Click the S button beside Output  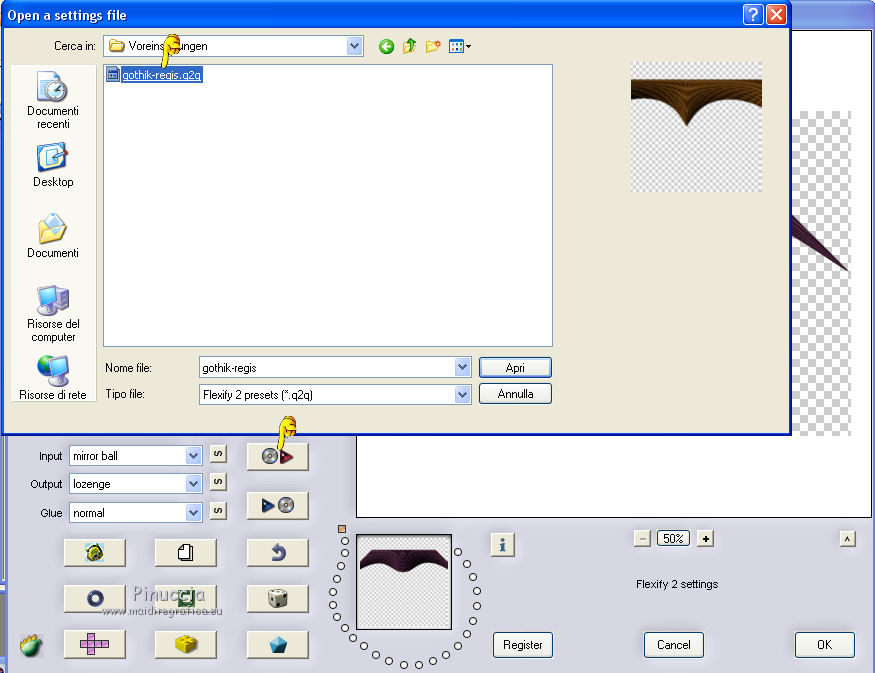click(x=218, y=482)
